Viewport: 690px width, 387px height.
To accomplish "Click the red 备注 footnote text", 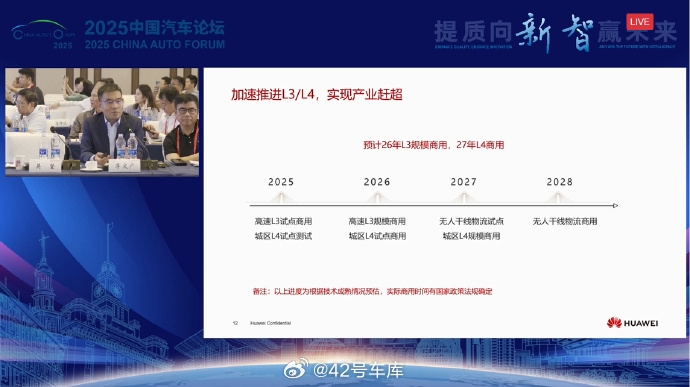I will pos(372,291).
